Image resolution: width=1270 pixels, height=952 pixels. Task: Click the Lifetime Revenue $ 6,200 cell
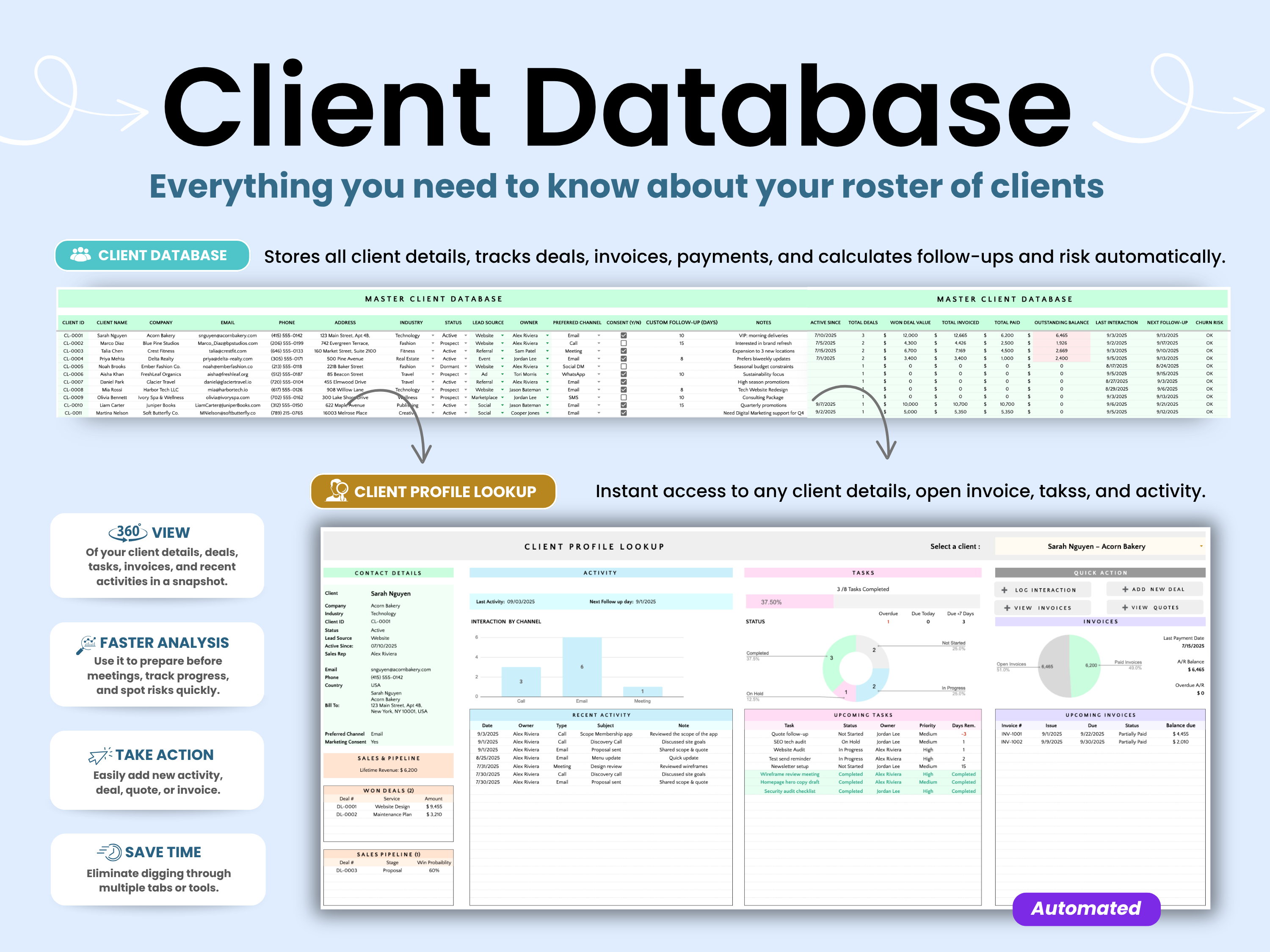click(x=389, y=770)
